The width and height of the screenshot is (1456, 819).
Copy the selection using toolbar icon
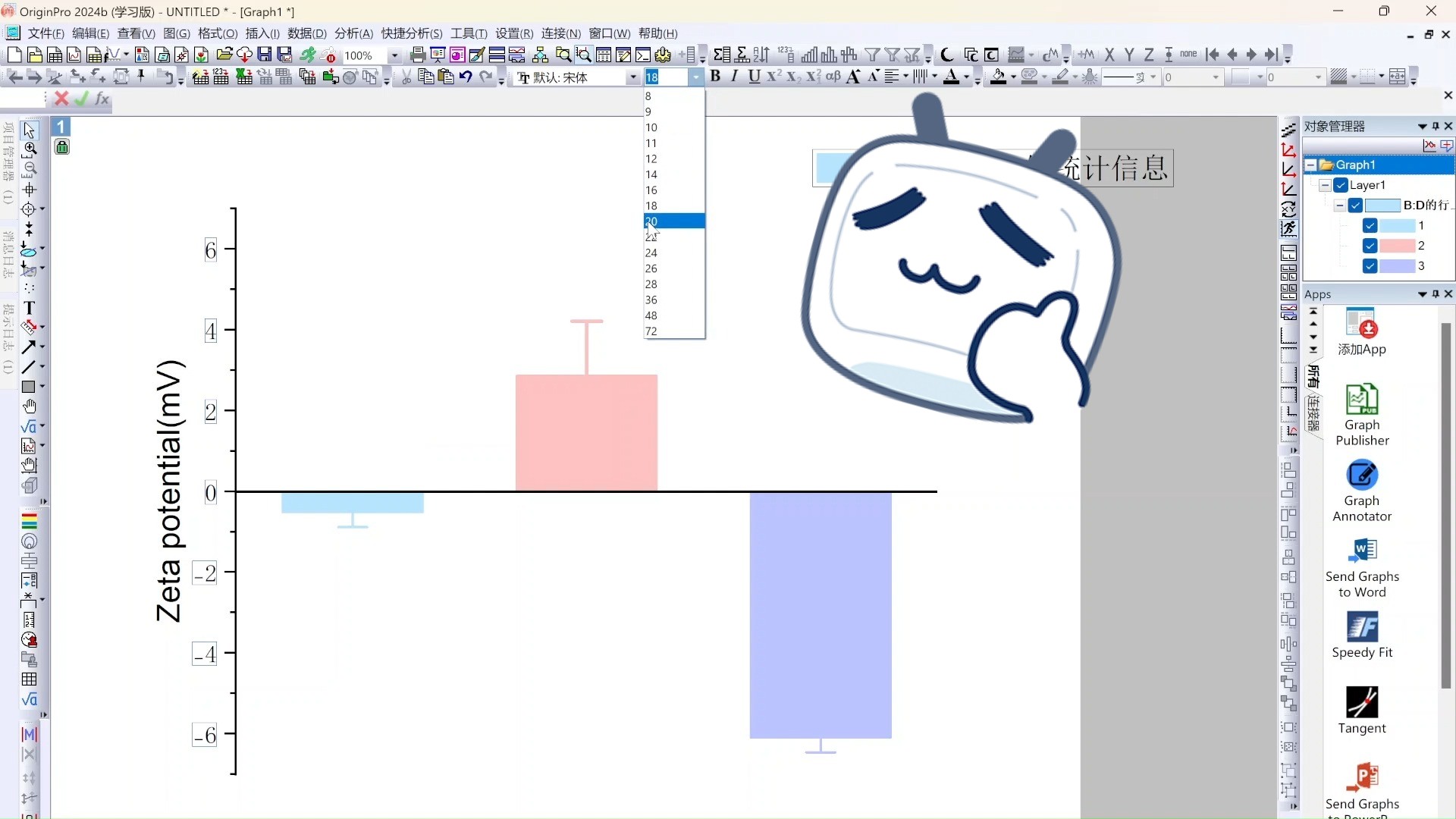426,77
